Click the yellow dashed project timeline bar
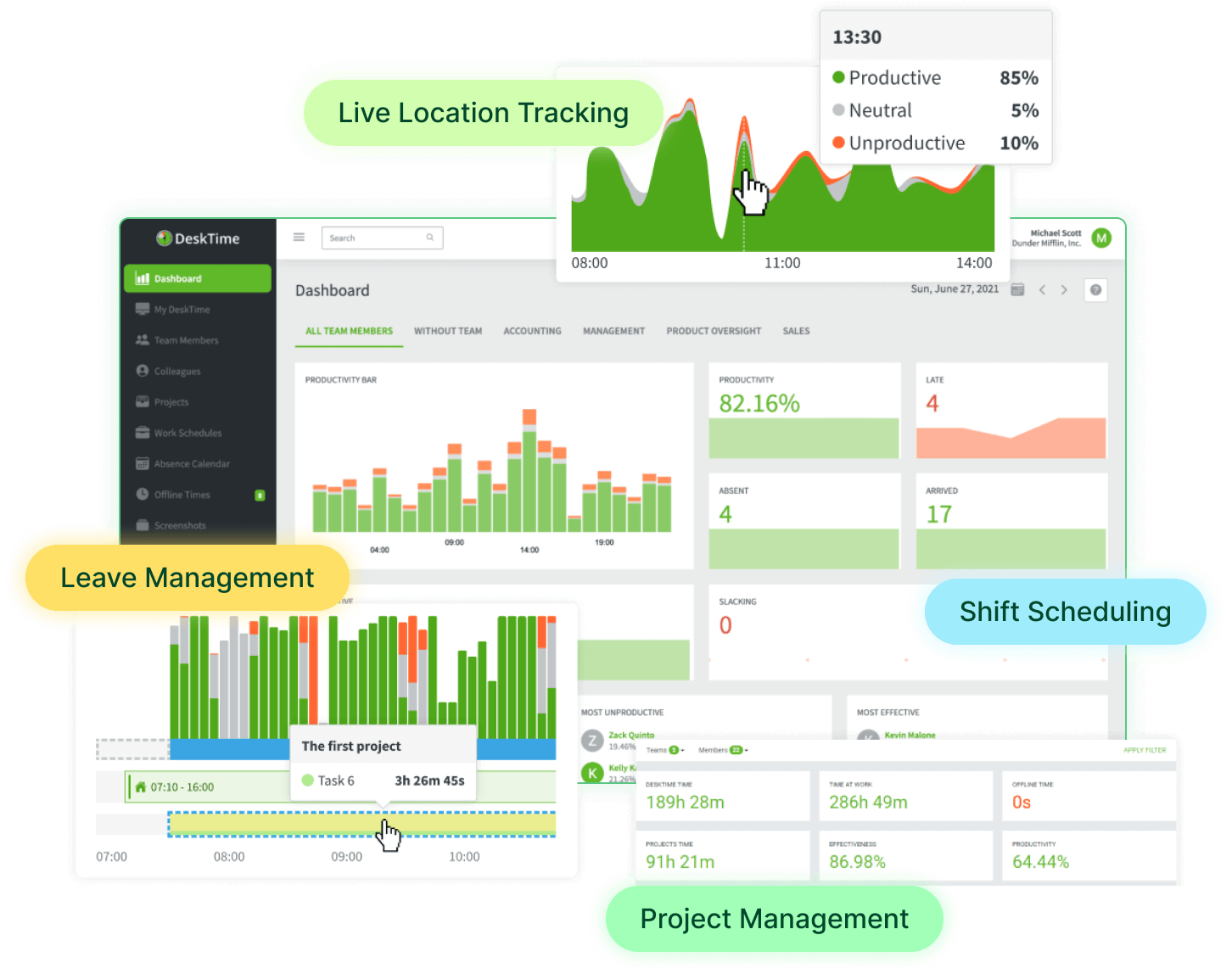Screen dimensions: 1232x974 [x=361, y=825]
